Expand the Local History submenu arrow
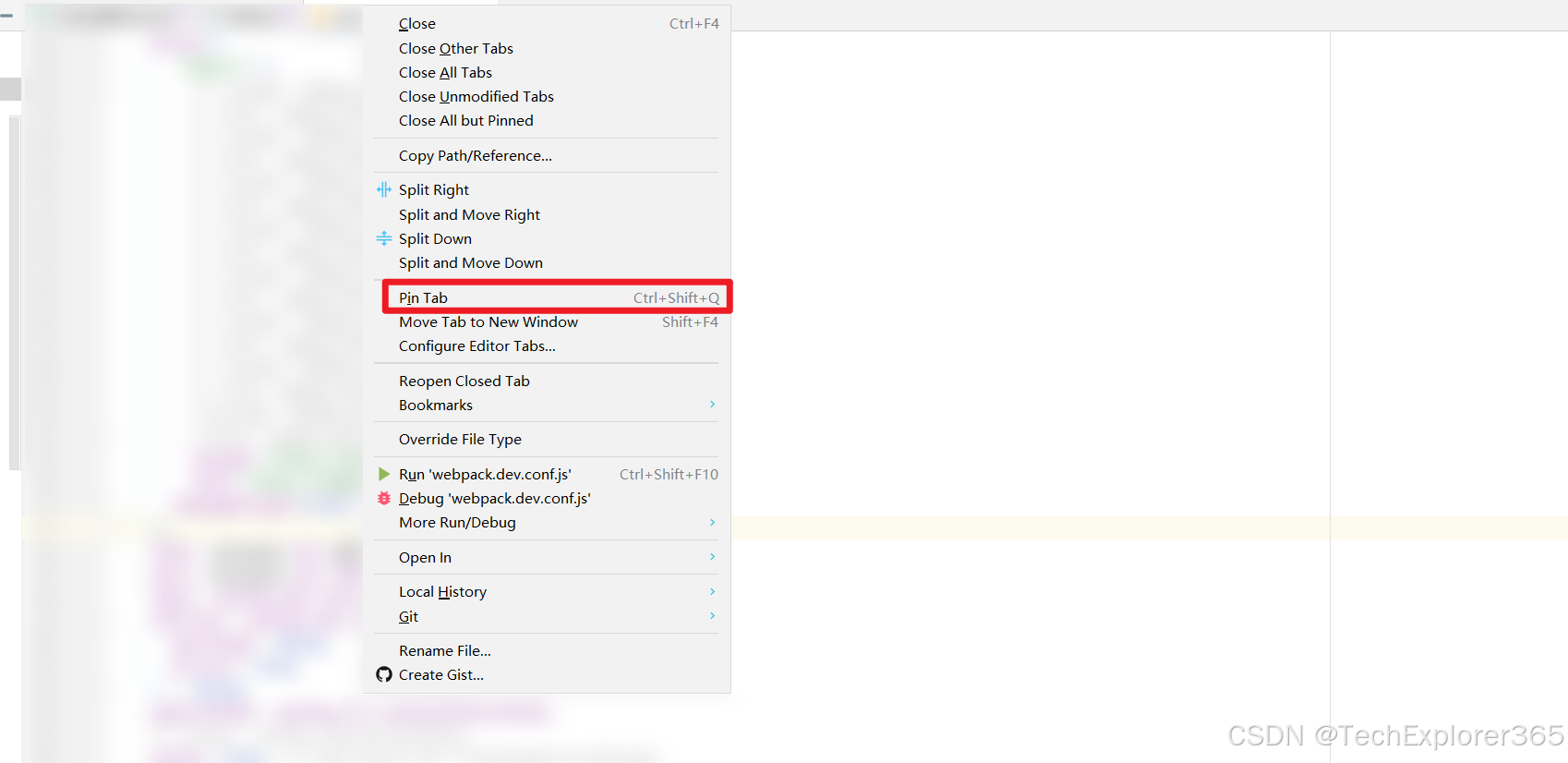 [712, 591]
